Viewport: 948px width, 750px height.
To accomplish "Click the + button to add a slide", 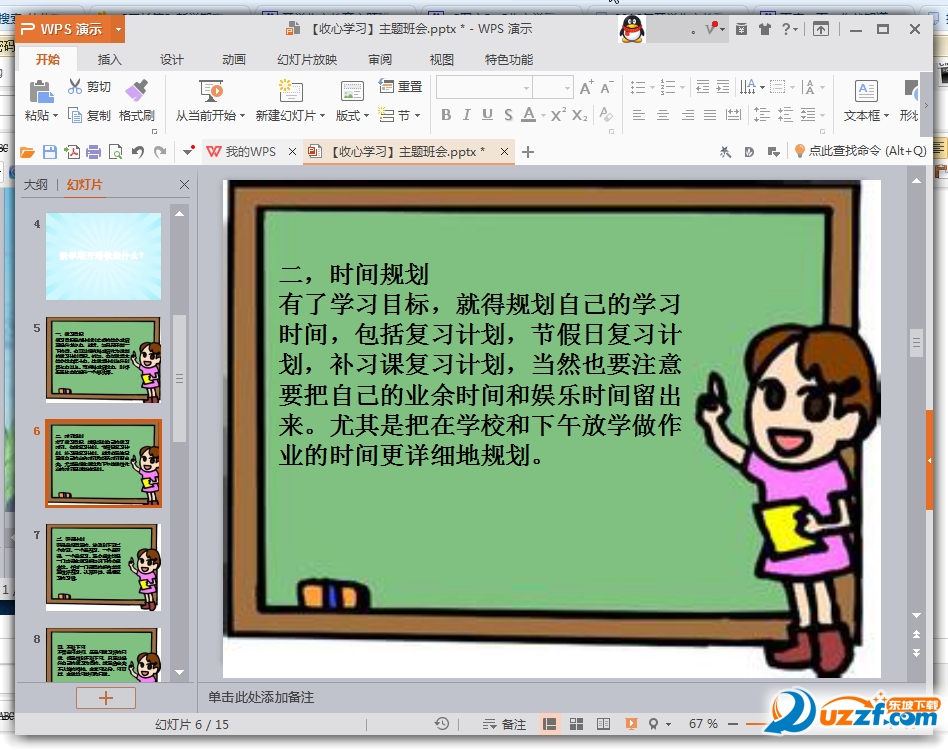I will point(105,697).
